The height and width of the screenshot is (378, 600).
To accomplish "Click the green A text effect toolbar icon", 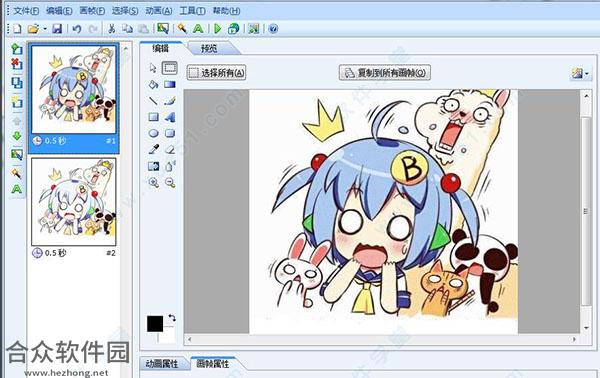I will point(198,29).
